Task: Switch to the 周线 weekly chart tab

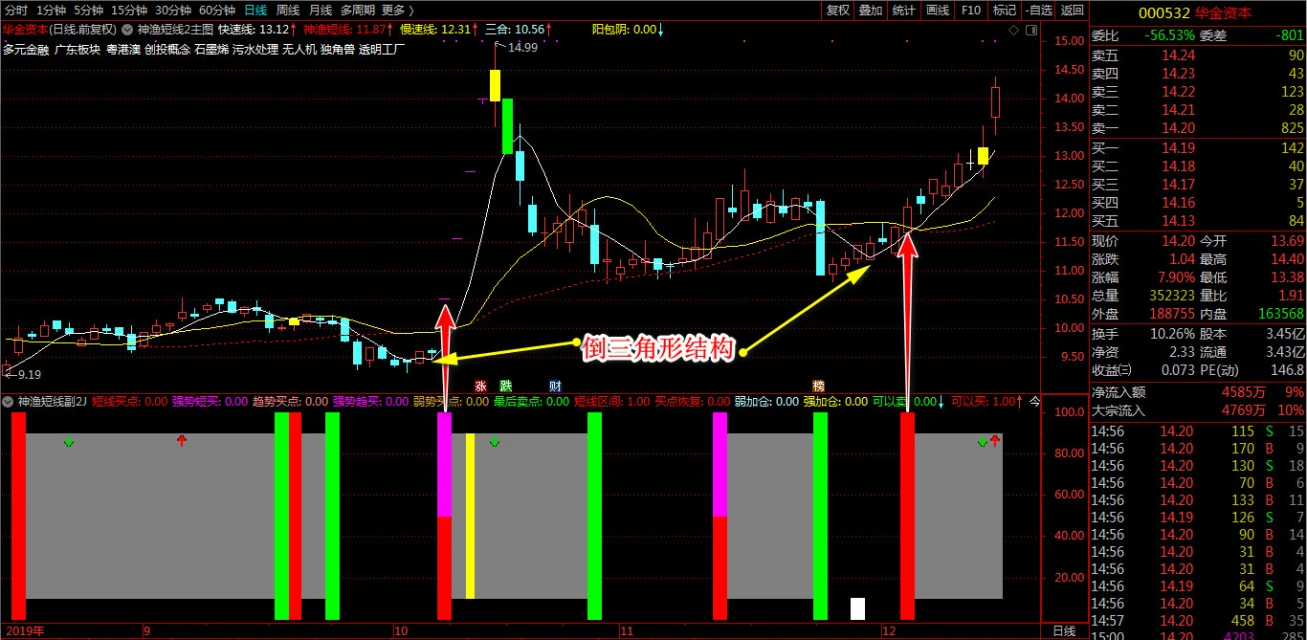Action: coord(288,10)
